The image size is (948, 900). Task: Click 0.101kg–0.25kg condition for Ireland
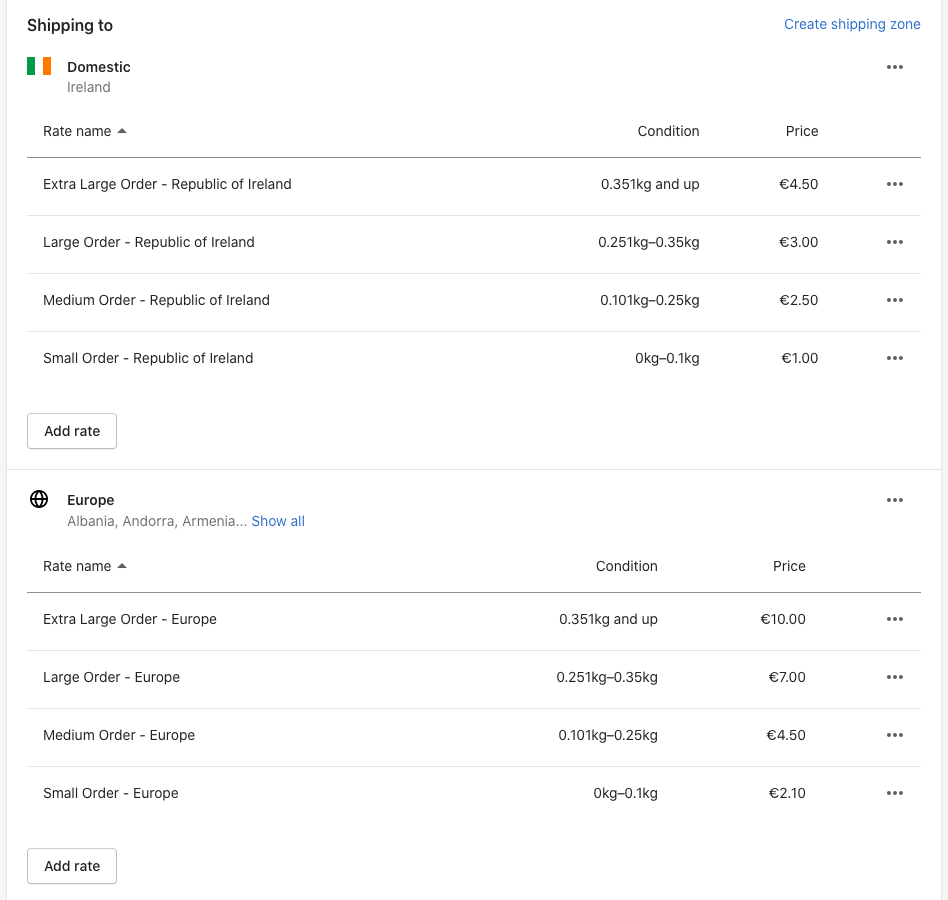tap(649, 300)
